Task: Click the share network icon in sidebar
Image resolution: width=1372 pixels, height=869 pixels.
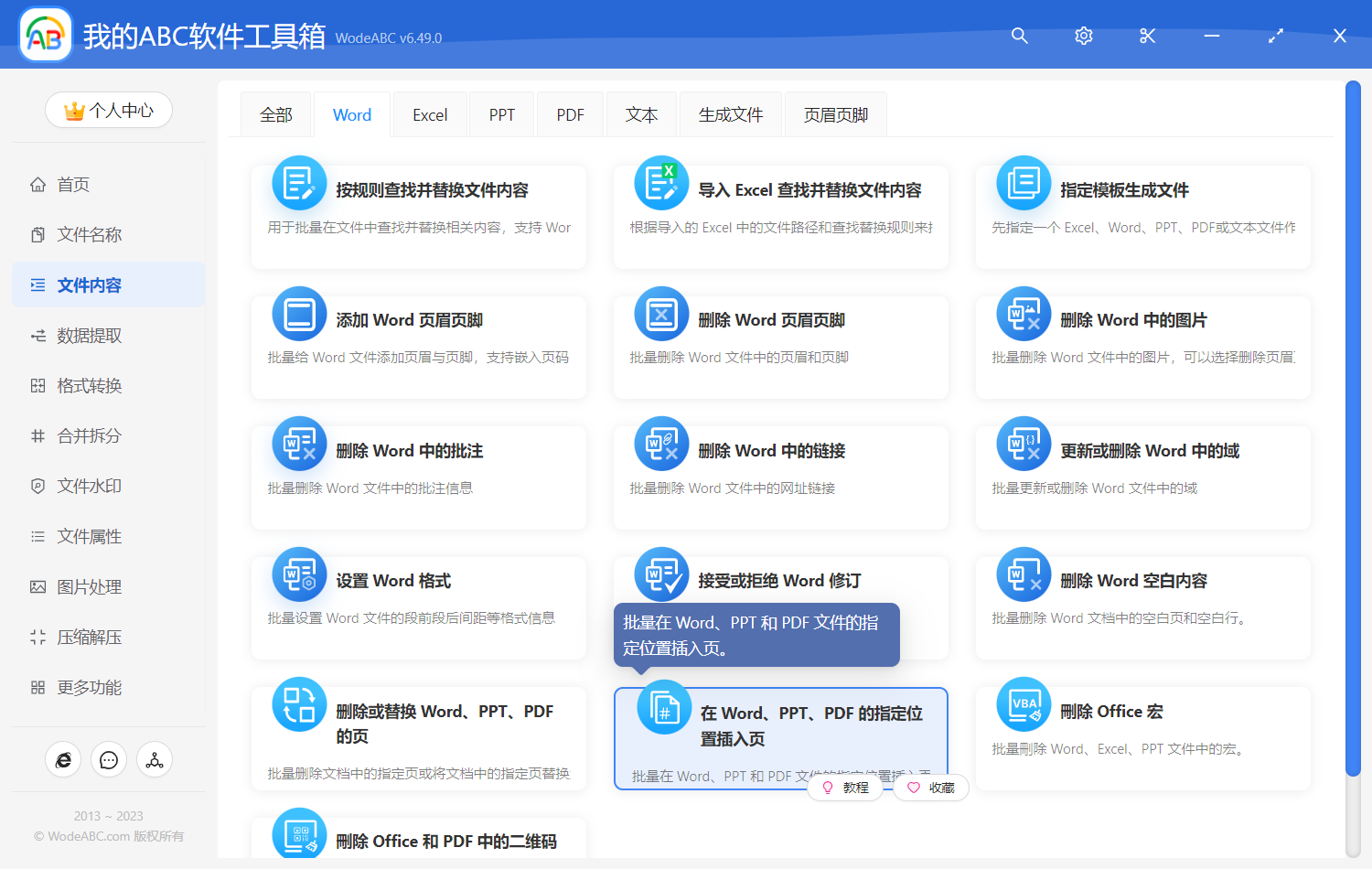Action: pos(155,760)
